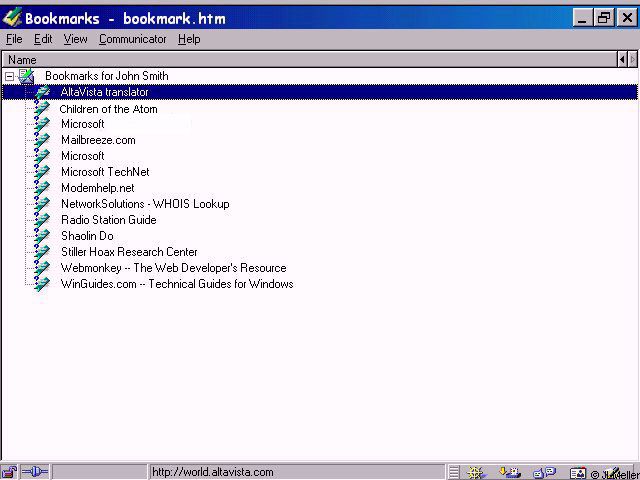The height and width of the screenshot is (480, 640).
Task: Click the security padlock icon in status bar
Action: point(9,472)
